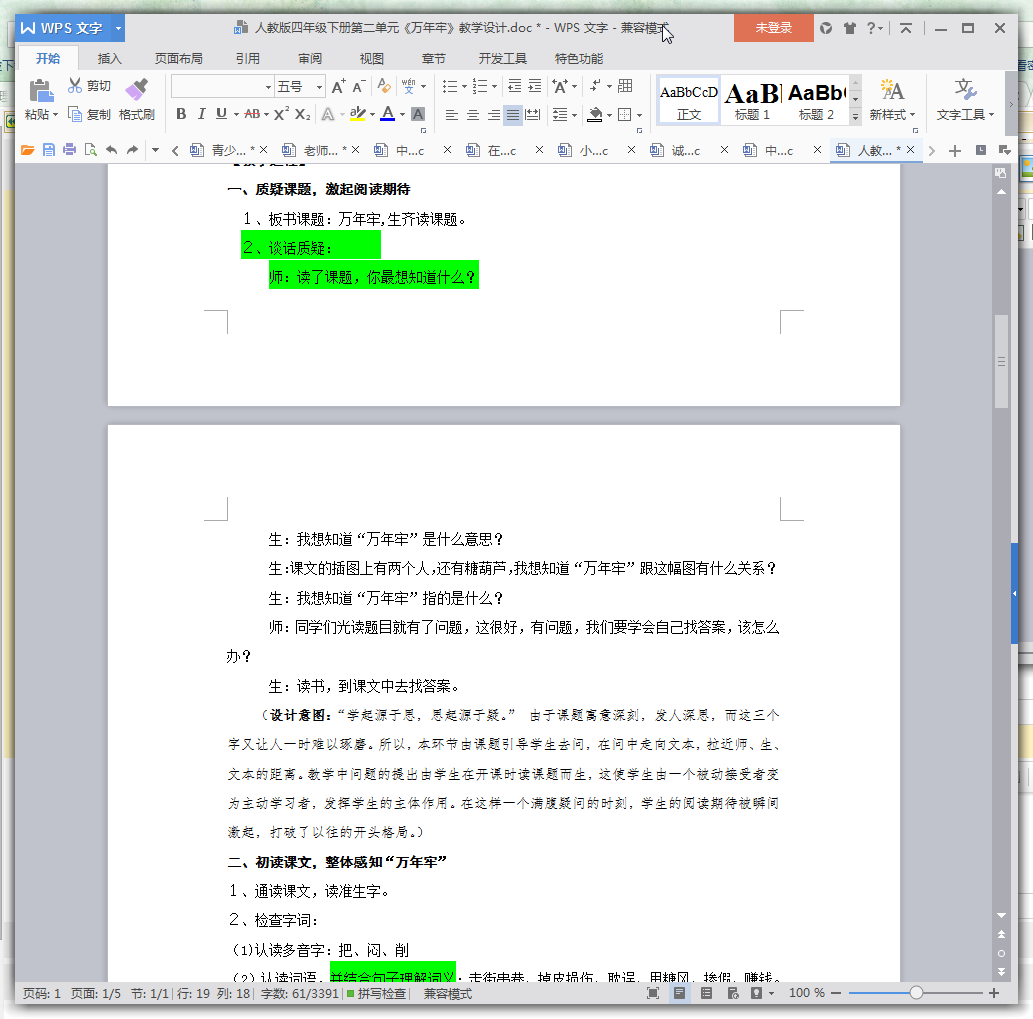Click the 未登录 login button

pyautogui.click(x=773, y=28)
